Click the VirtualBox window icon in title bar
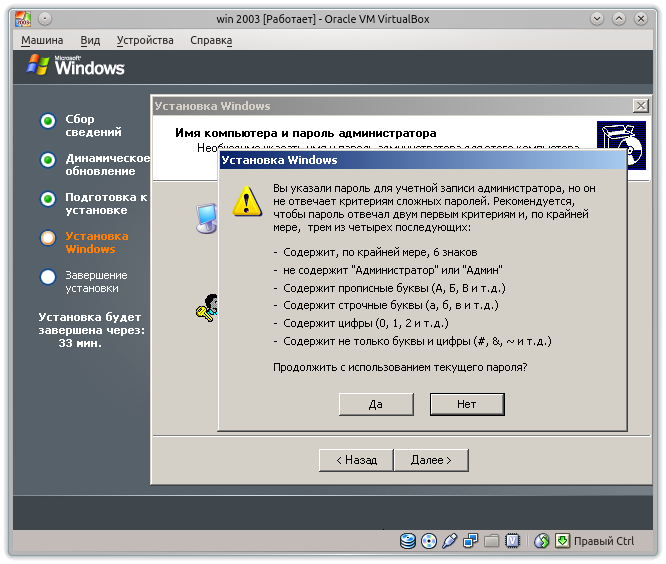Screen dimensions: 666x564 click(23, 19)
